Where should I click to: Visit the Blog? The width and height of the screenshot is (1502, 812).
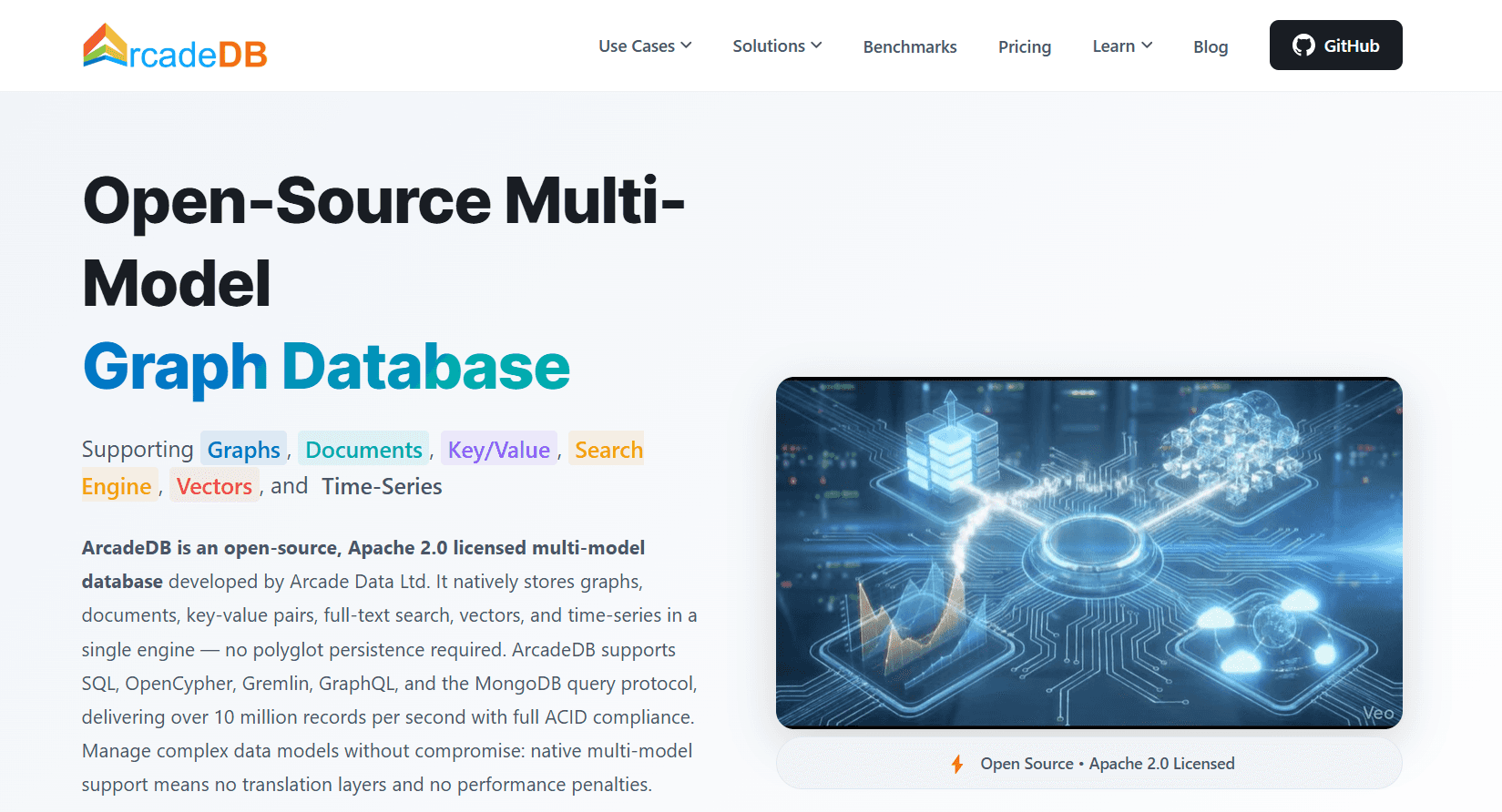(1211, 46)
